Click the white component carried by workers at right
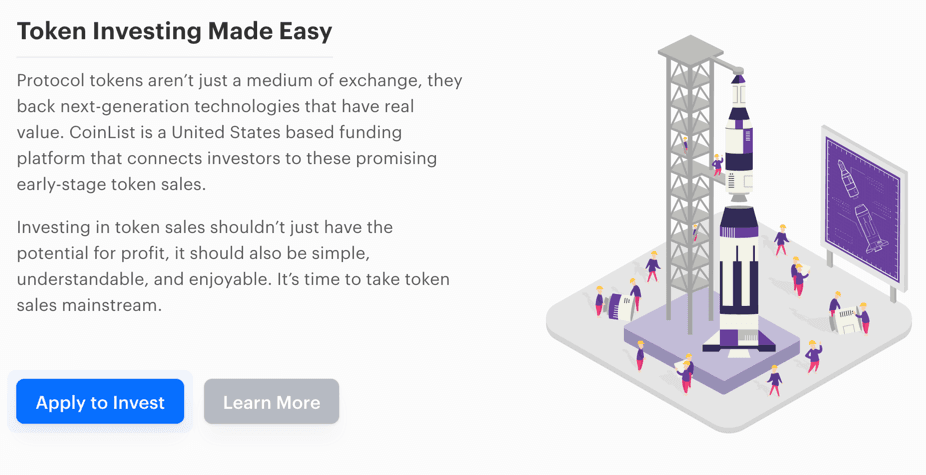The image size is (926, 475). point(848,318)
